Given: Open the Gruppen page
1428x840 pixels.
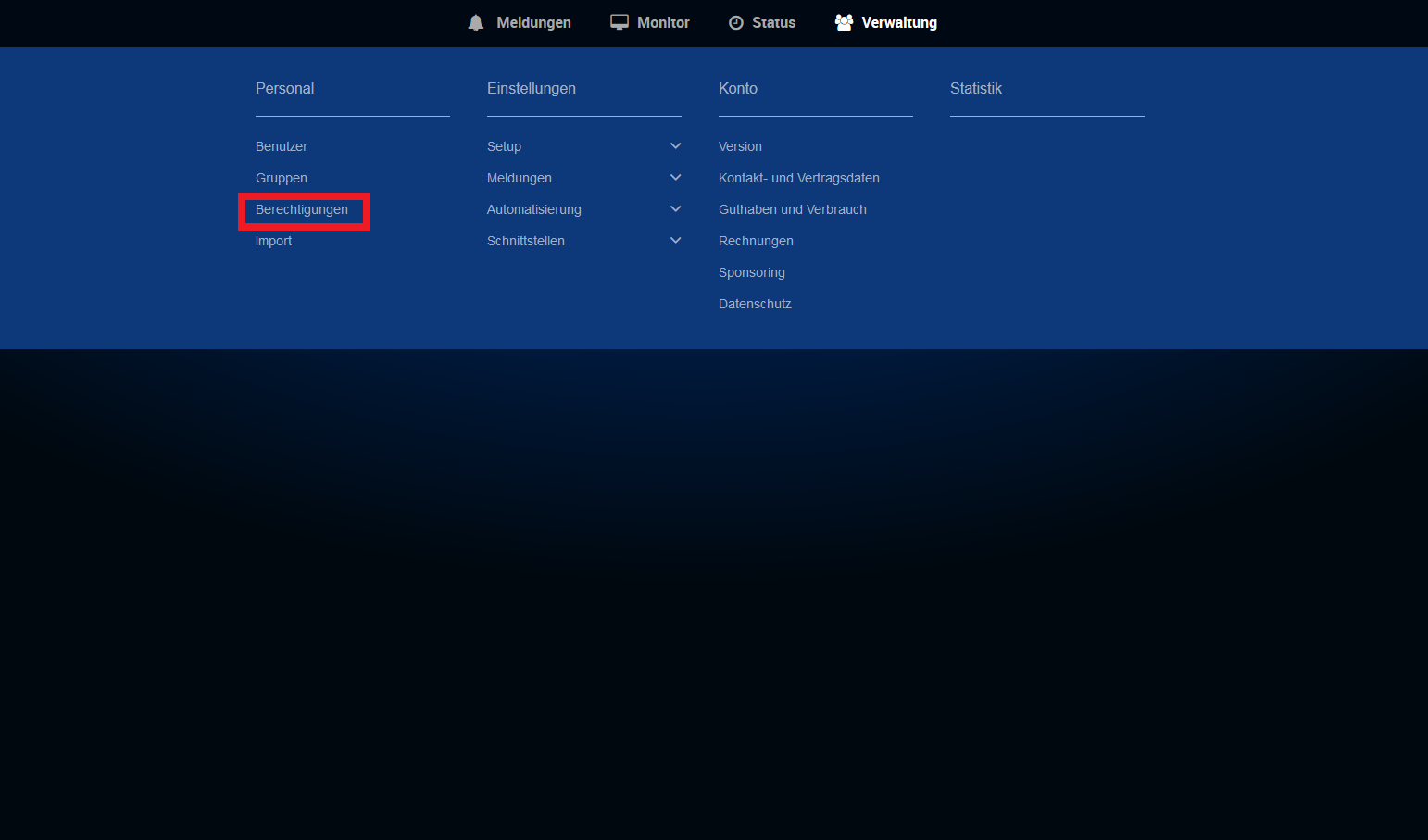Looking at the screenshot, I should click(282, 178).
